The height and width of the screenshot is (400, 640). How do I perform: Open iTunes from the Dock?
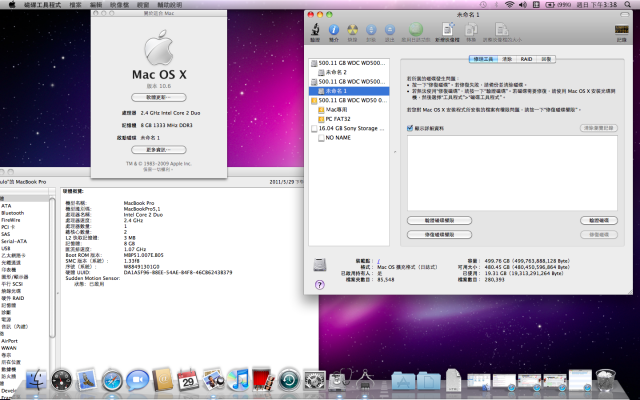pyautogui.click(x=238, y=379)
